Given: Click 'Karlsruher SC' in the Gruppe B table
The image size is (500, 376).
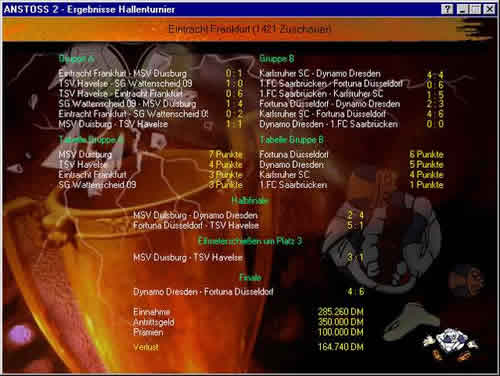Looking at the screenshot, I should coord(284,174).
